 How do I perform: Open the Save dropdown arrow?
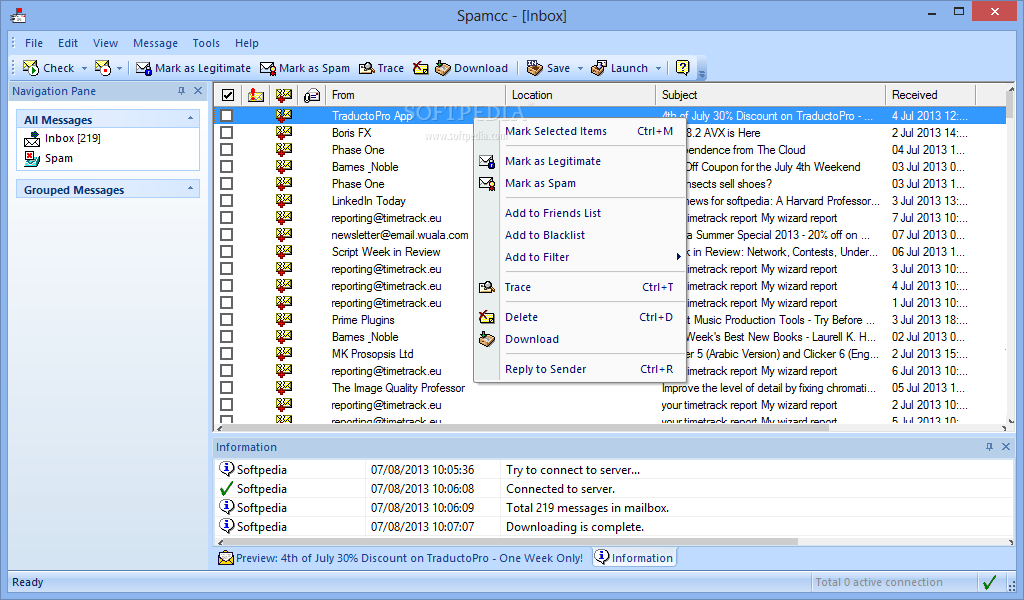580,69
